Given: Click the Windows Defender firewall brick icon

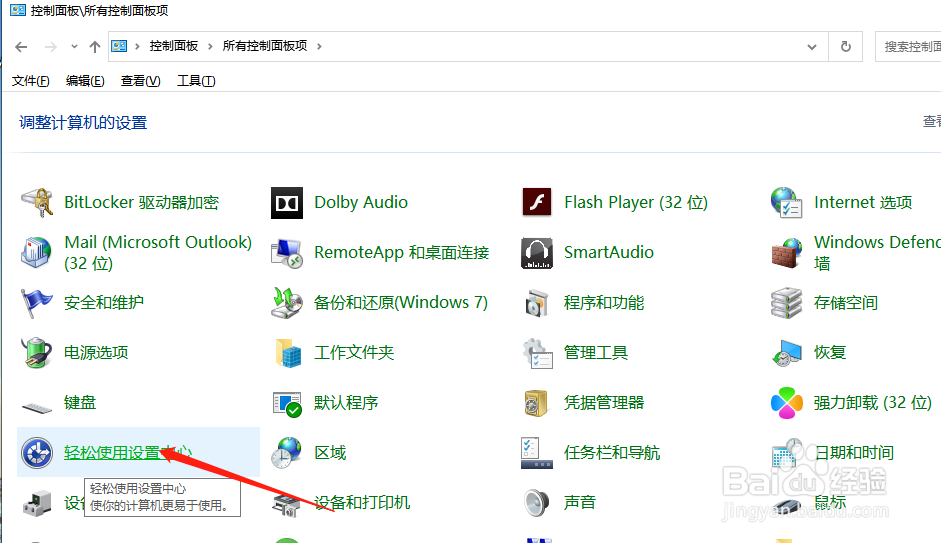Looking at the screenshot, I should pos(787,253).
